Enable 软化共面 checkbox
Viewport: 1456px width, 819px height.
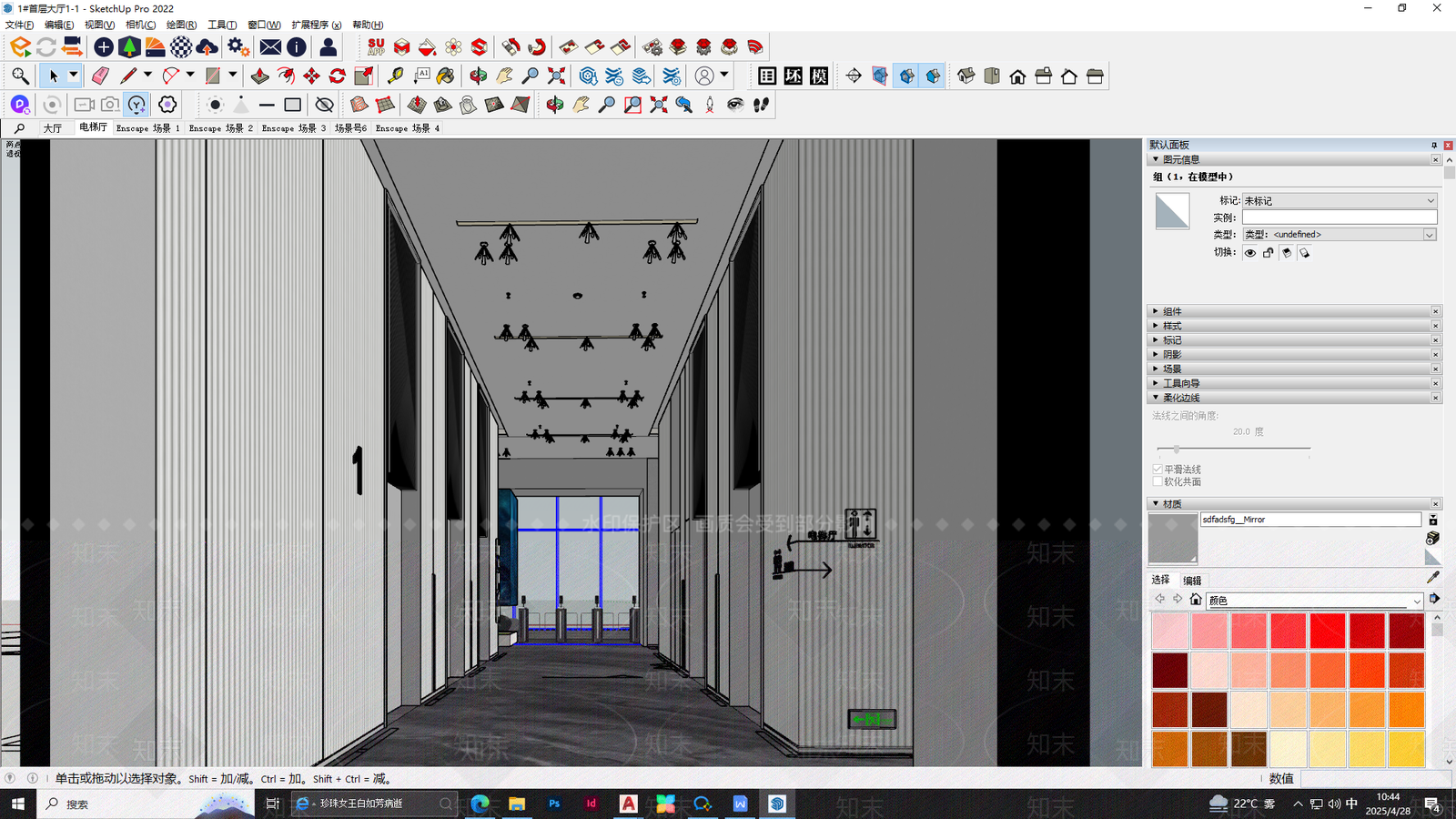click(x=1158, y=481)
